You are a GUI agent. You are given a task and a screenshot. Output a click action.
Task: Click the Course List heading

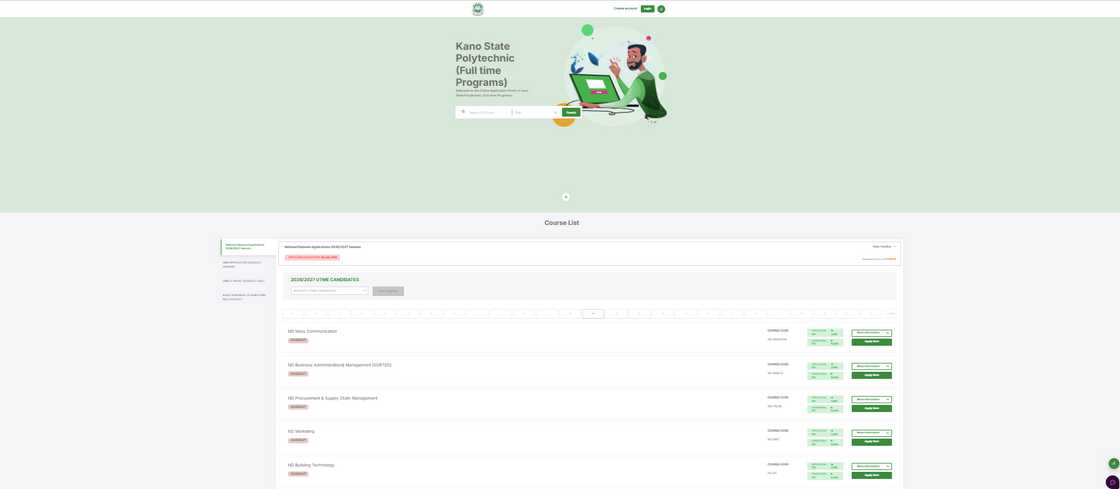(x=561, y=223)
